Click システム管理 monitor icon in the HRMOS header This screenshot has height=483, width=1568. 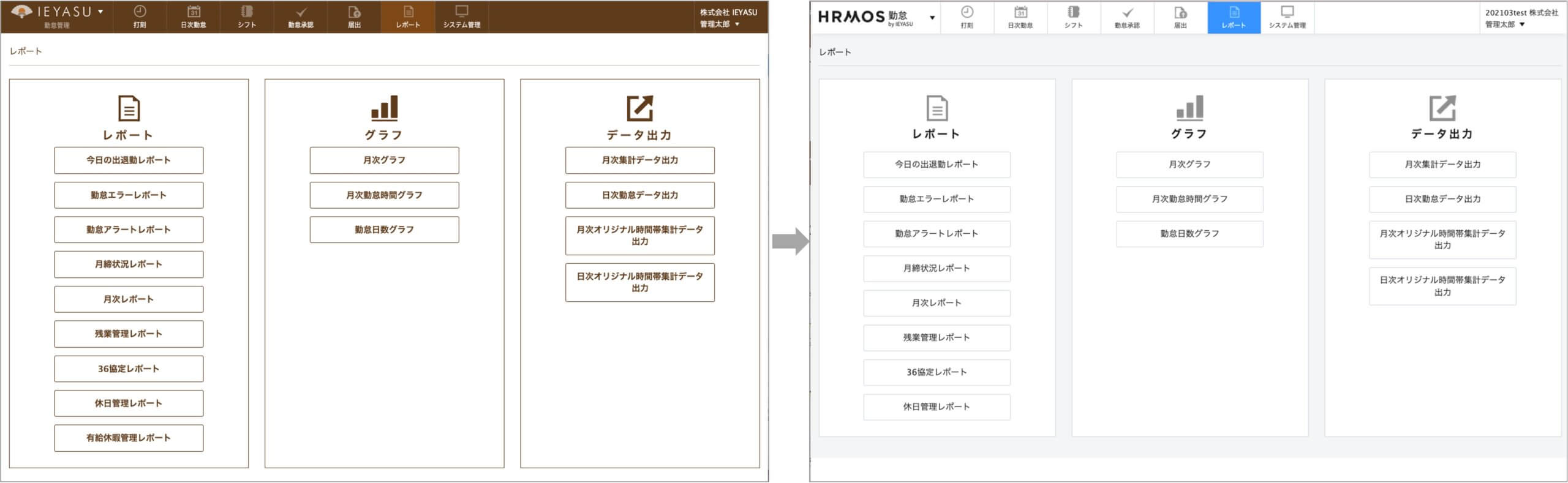click(x=1287, y=12)
